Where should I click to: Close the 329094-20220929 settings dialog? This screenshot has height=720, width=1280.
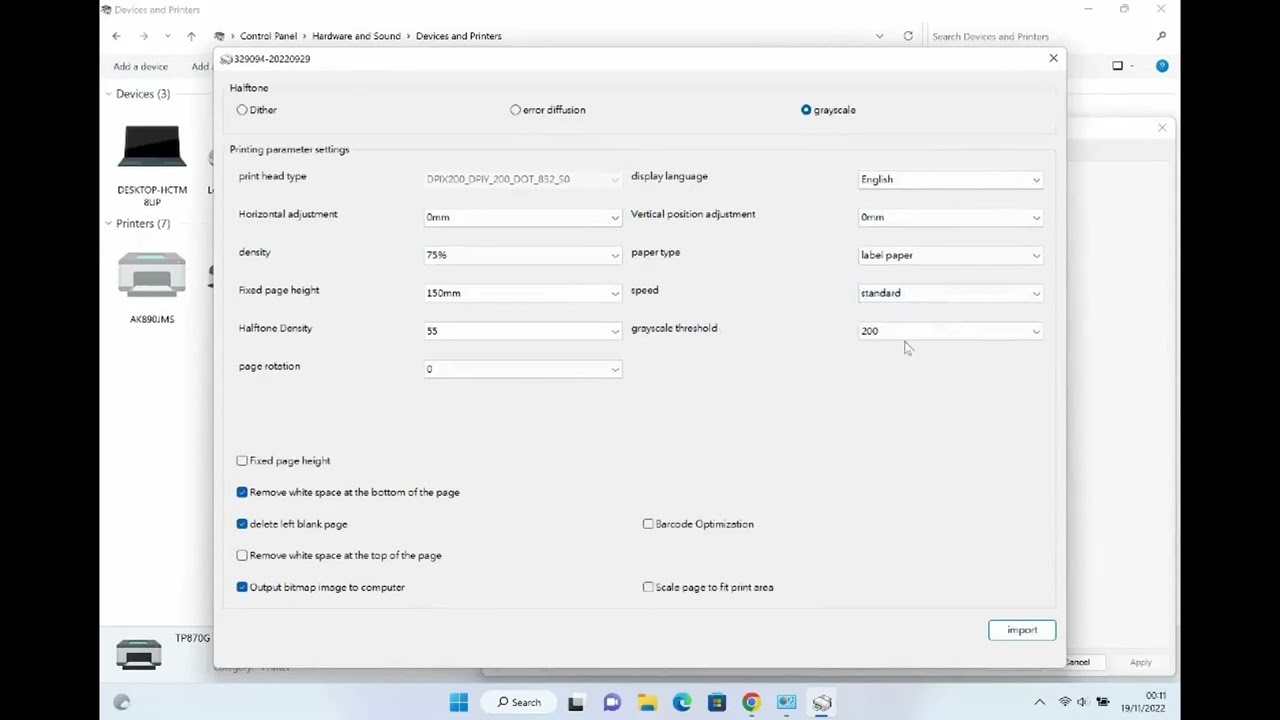[x=1053, y=59]
